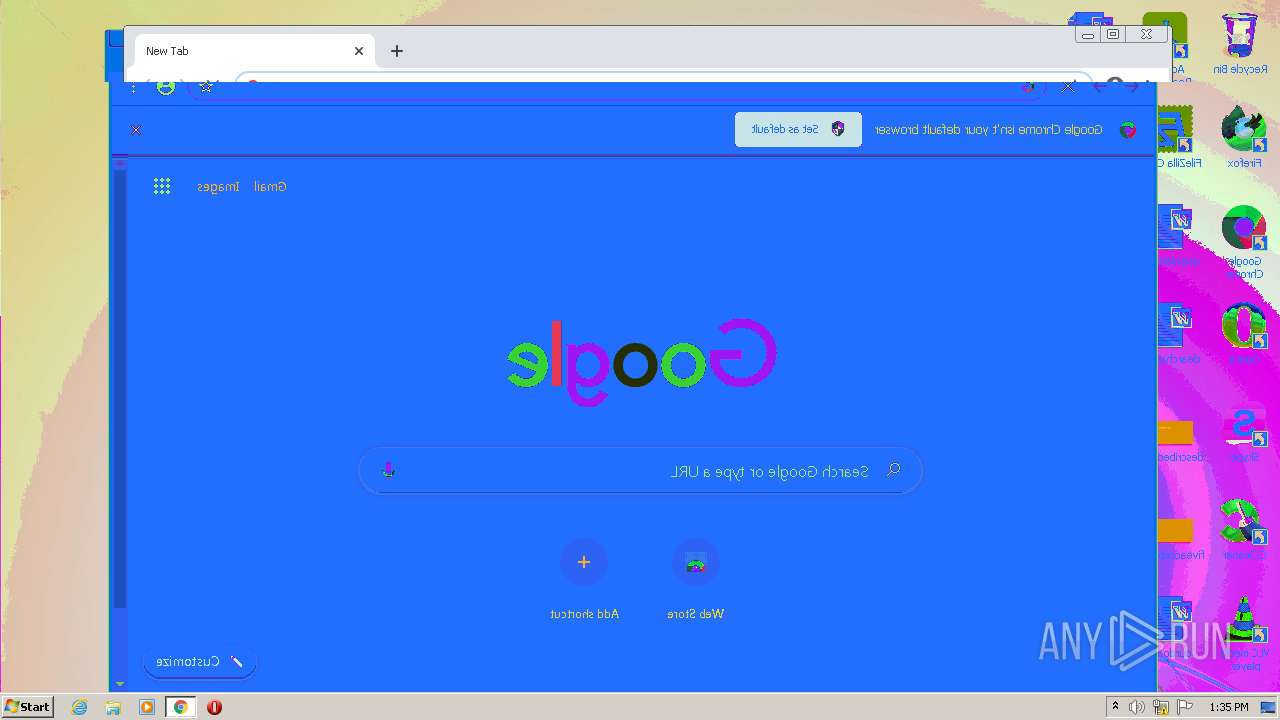
Task: Click the voice search microphone icon
Action: tap(389, 470)
